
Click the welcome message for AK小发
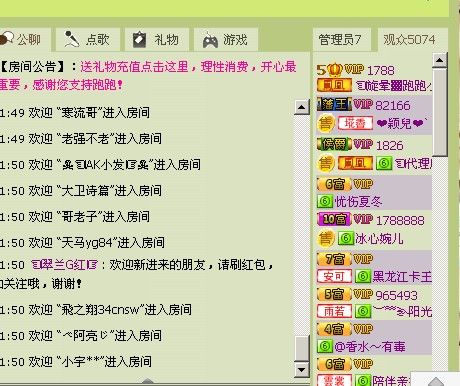tap(100, 164)
